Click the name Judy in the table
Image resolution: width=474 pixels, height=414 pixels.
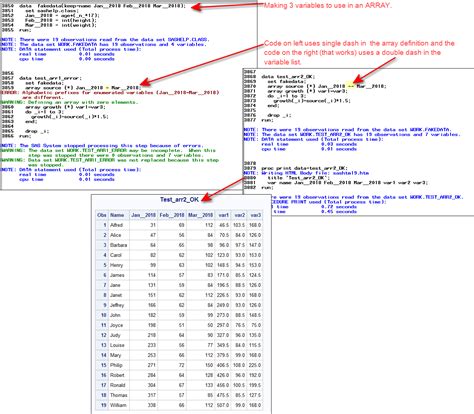[x=115, y=335]
